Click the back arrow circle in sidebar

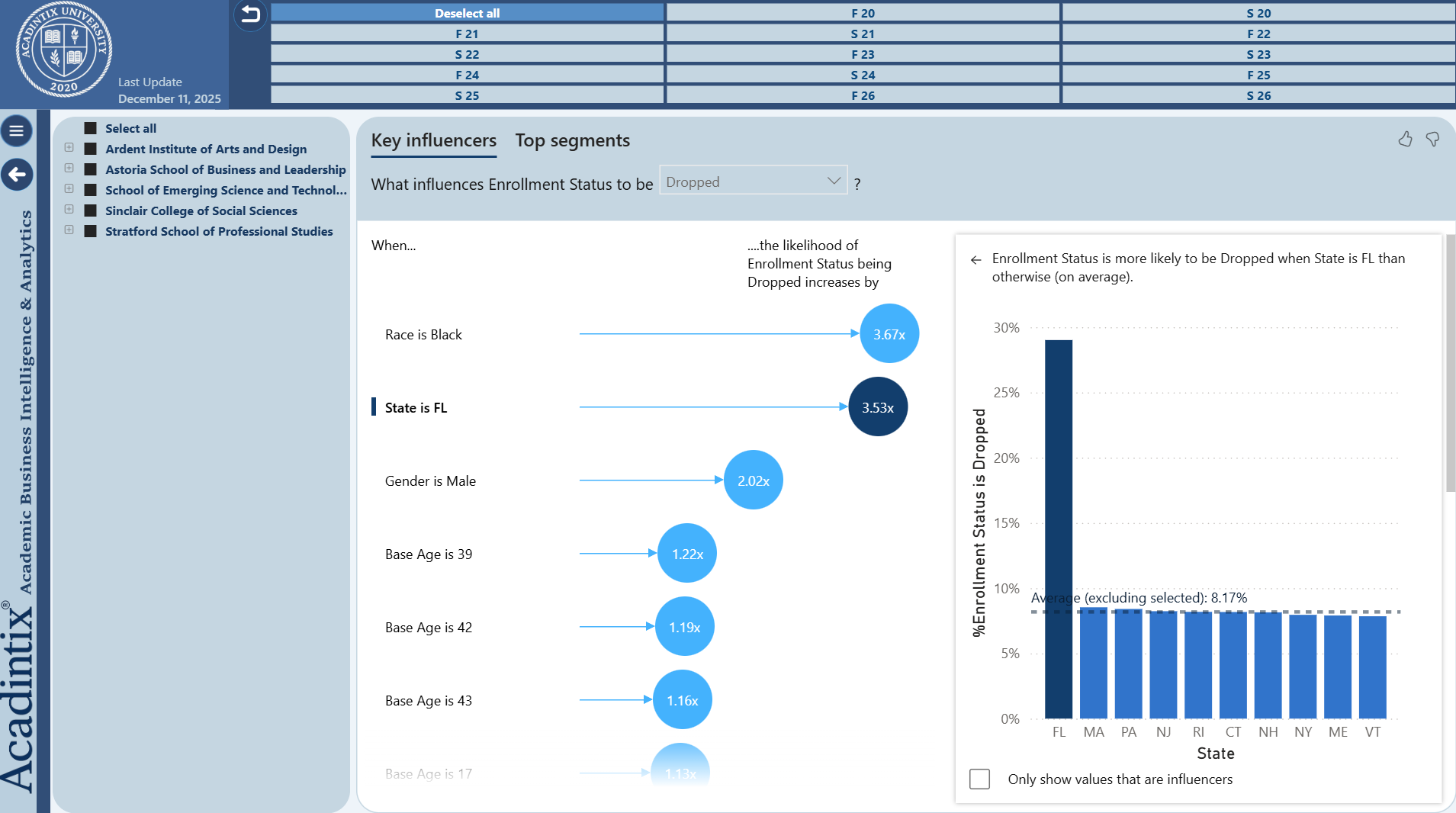pyautogui.click(x=17, y=175)
